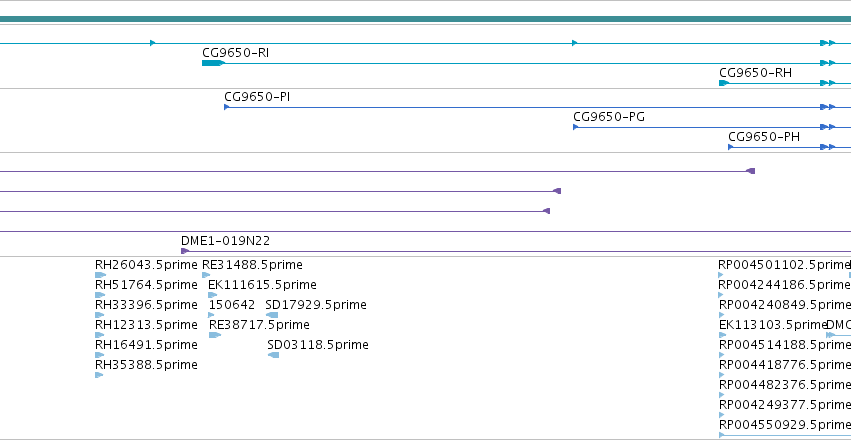Open the SD17929.5prime EST feature

(316, 305)
